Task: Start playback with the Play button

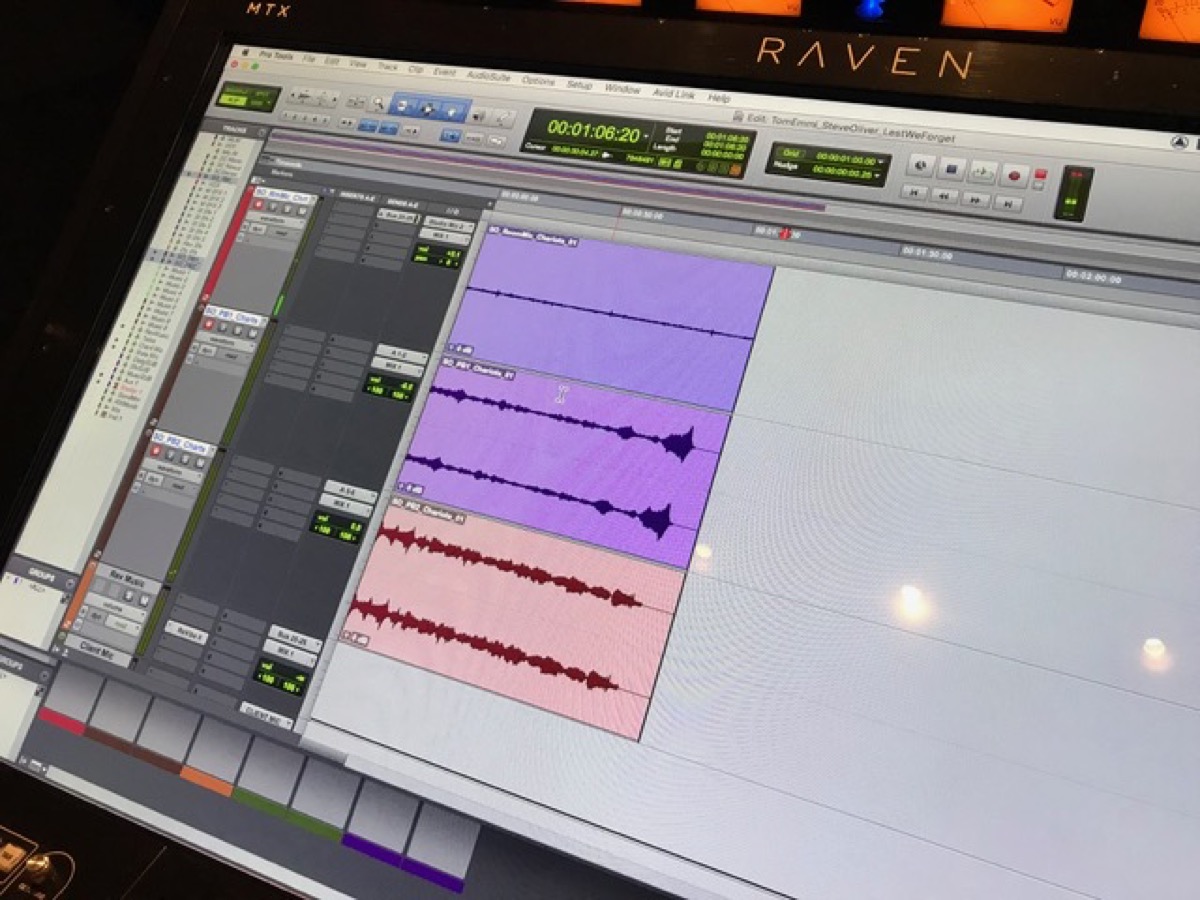Action: pyautogui.click(x=983, y=172)
